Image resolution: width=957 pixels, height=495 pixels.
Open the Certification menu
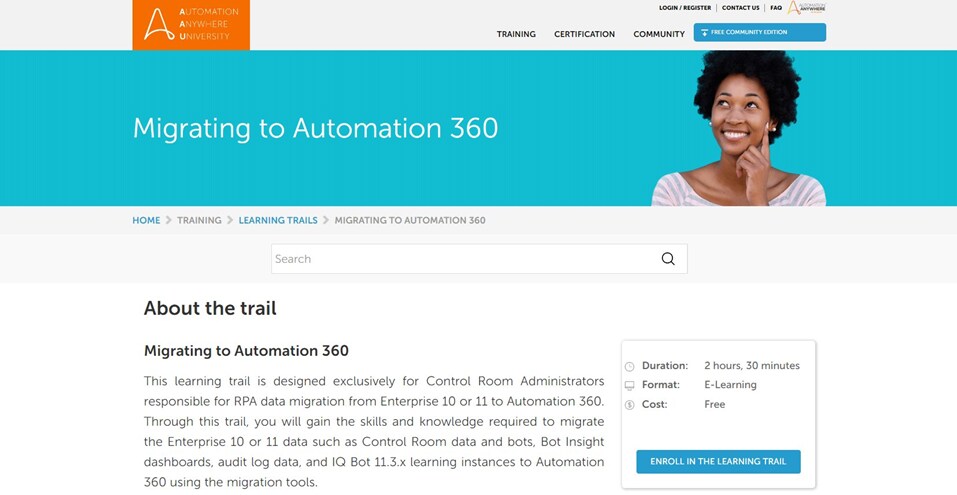coord(584,34)
